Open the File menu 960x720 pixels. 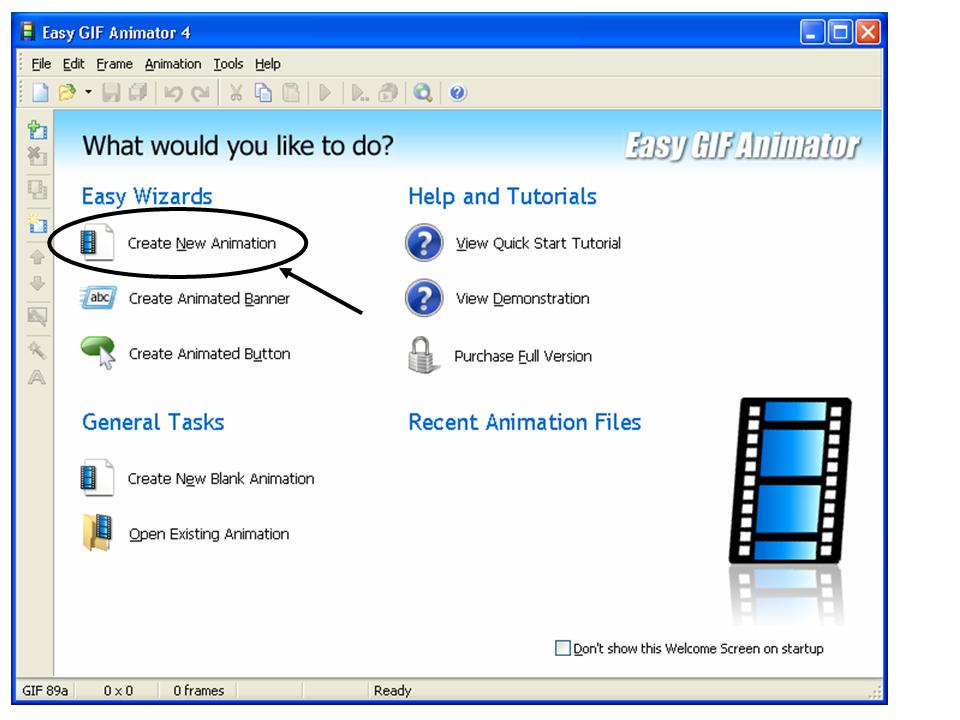coord(41,64)
